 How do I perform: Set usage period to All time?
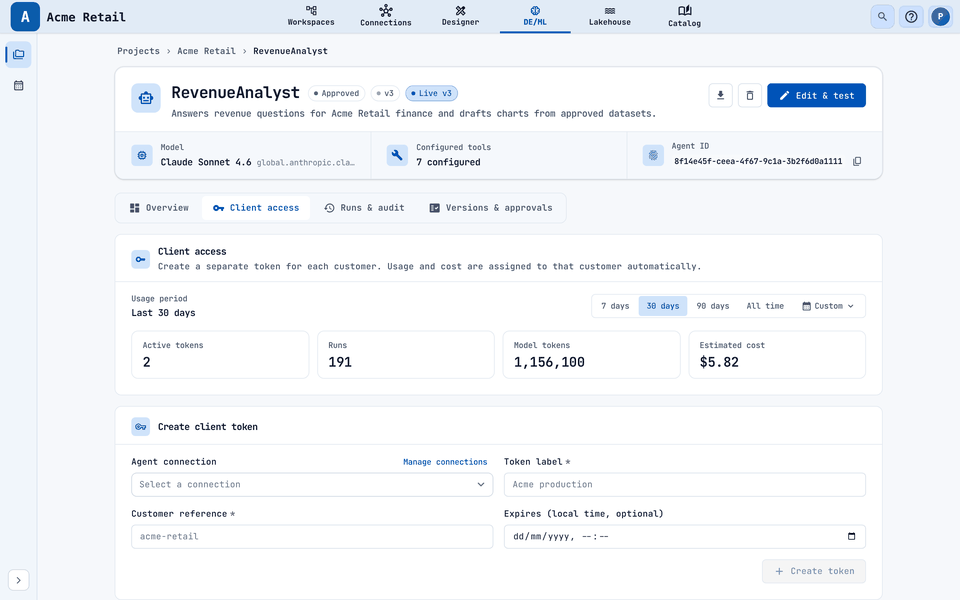(765, 306)
